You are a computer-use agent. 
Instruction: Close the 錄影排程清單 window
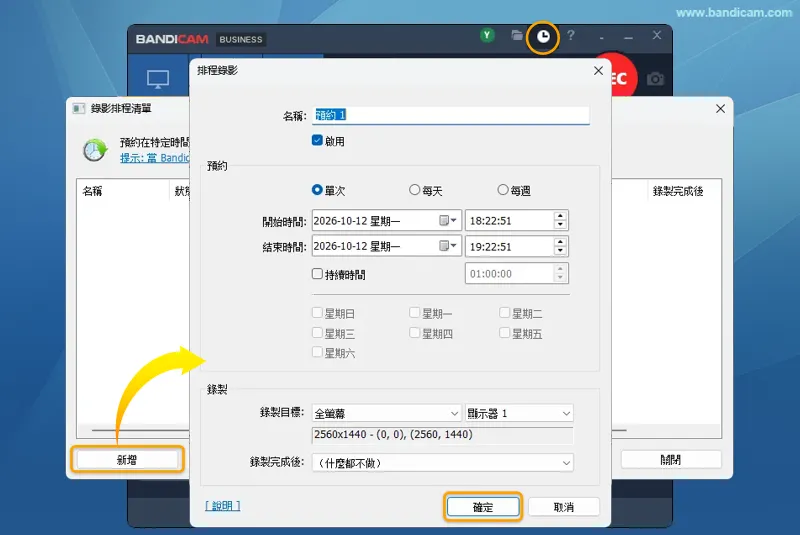(x=720, y=109)
